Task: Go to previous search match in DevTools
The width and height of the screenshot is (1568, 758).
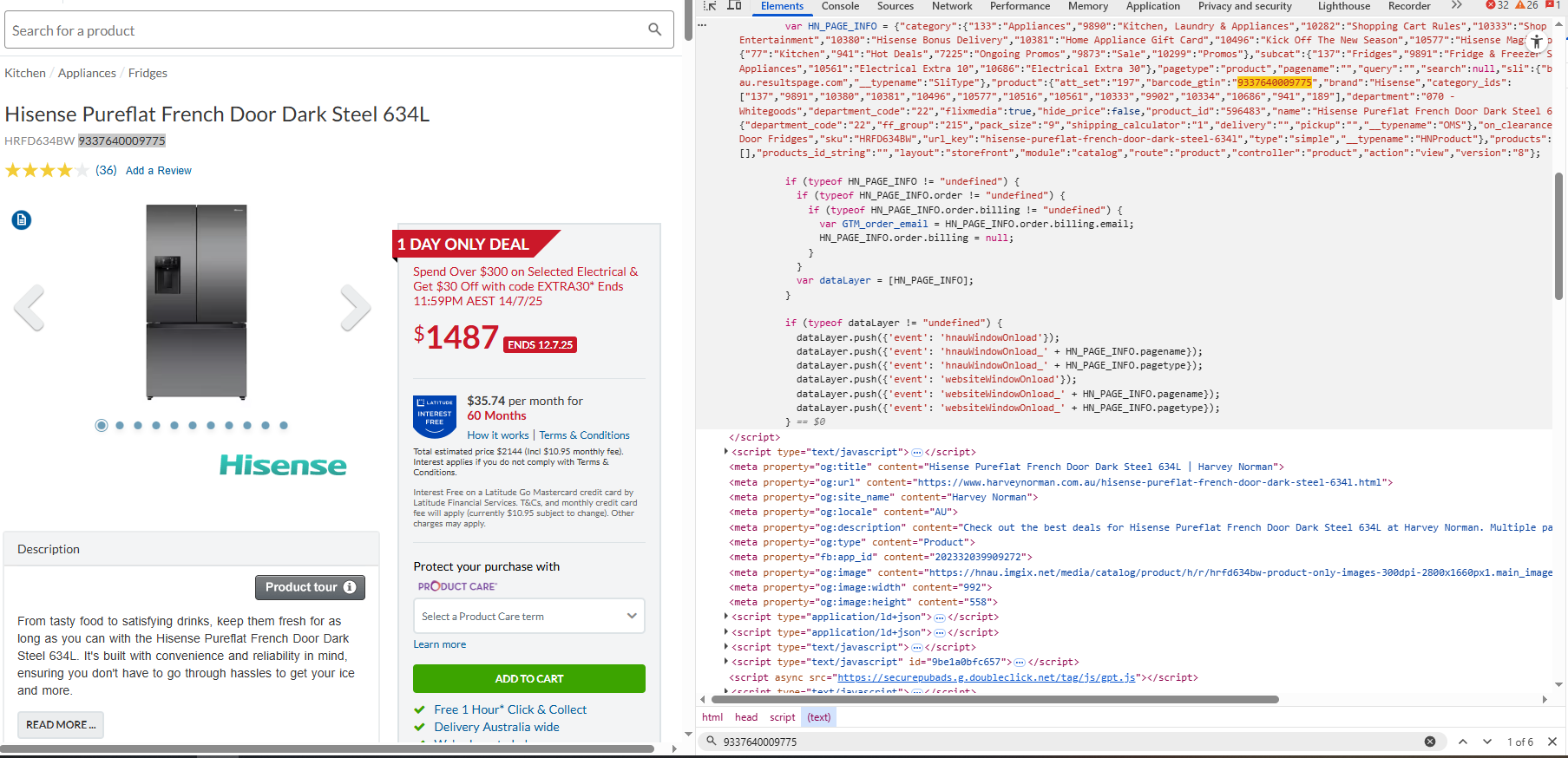Action: pos(1463,742)
